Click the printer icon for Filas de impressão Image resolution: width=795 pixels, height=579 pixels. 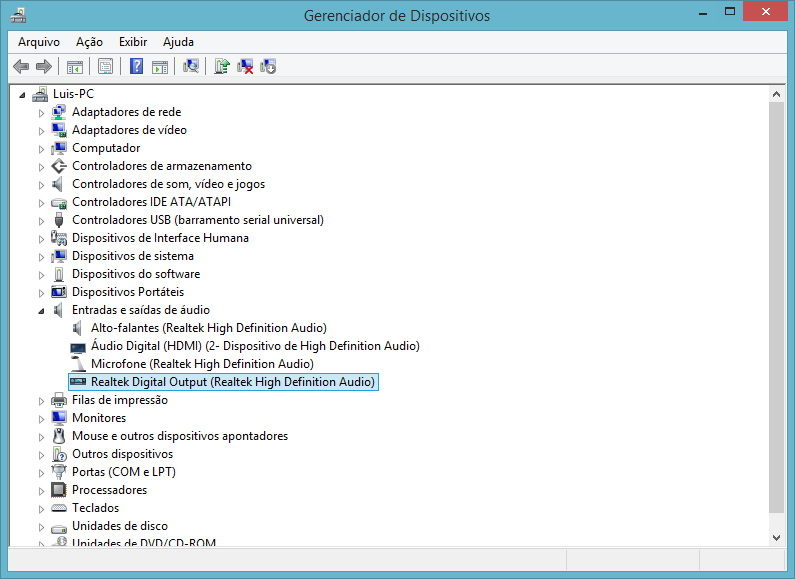point(59,400)
